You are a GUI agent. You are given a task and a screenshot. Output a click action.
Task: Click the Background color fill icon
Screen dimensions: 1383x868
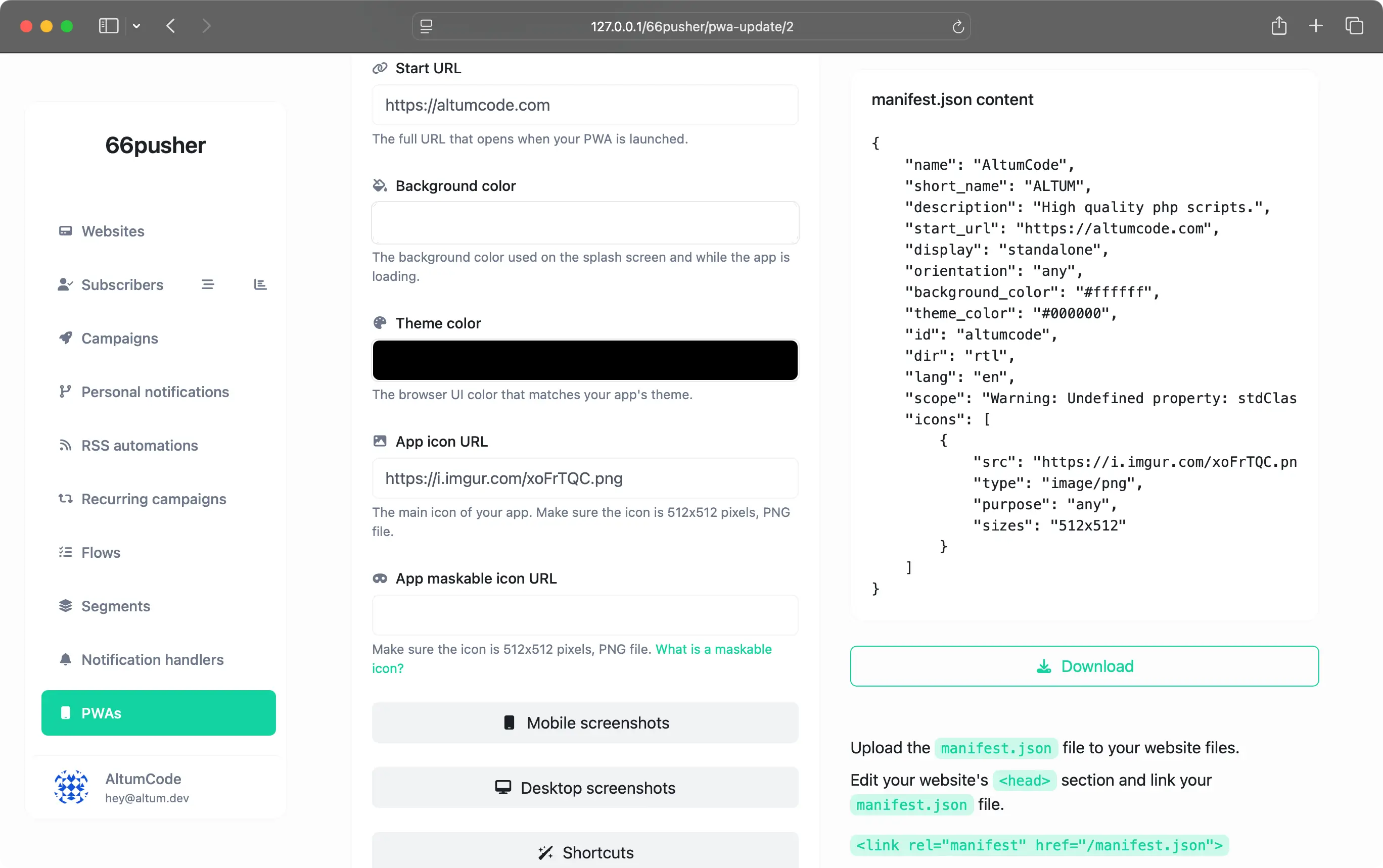[x=380, y=186]
